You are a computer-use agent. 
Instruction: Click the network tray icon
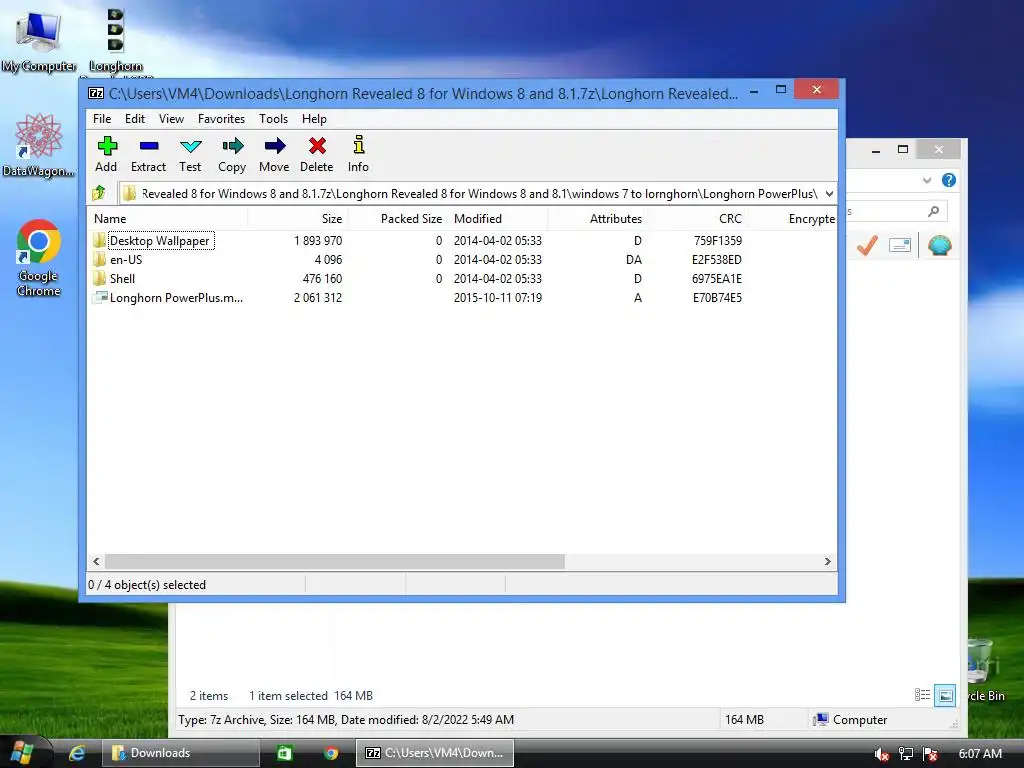[906, 754]
